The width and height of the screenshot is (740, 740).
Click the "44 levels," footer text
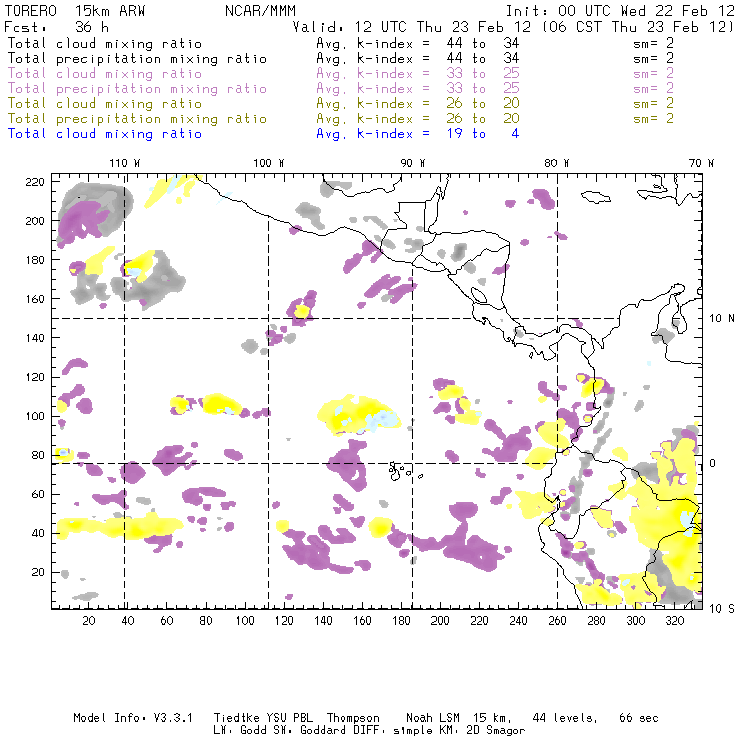click(565, 718)
